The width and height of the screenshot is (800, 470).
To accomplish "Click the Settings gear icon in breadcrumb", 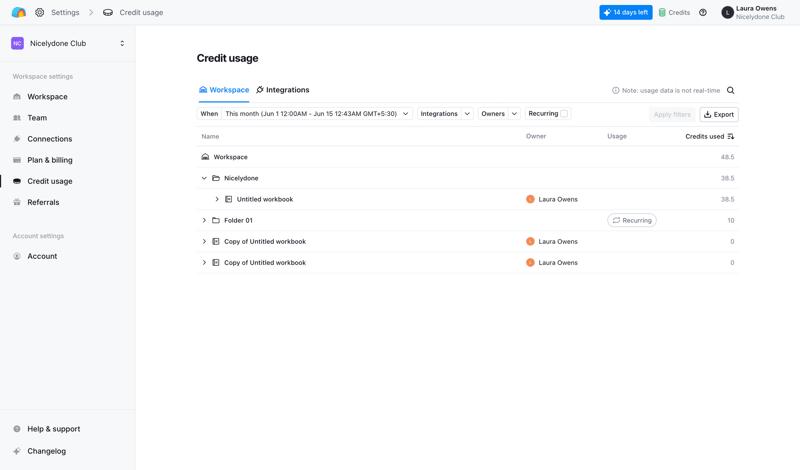I will click(39, 12).
